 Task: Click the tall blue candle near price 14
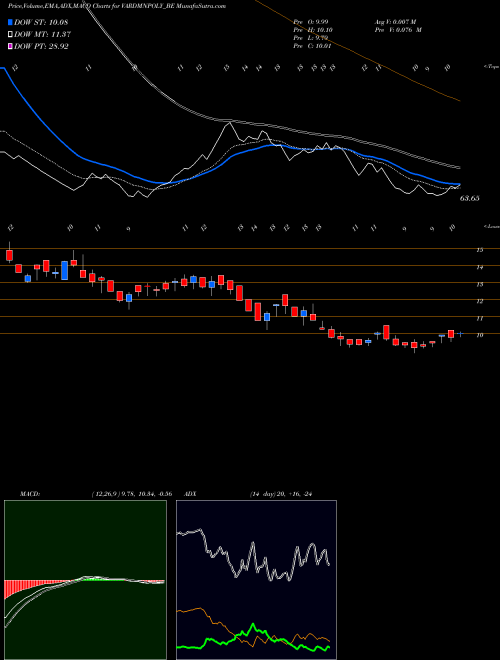point(64,270)
